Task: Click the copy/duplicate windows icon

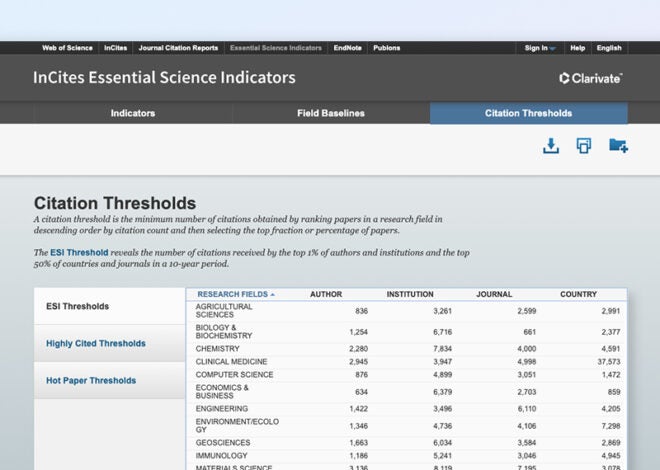Action: [584, 146]
